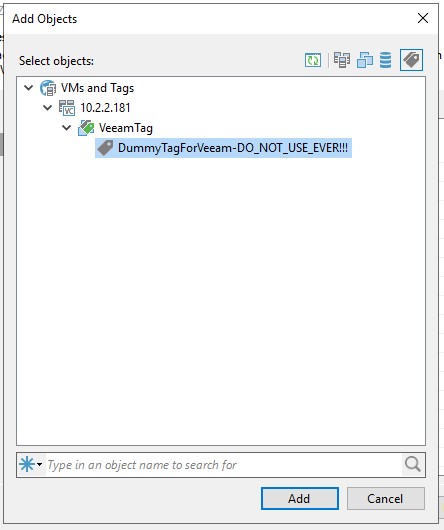Screen dimensions: 444x530
Task: Click the Cancel button
Action: click(x=386, y=498)
